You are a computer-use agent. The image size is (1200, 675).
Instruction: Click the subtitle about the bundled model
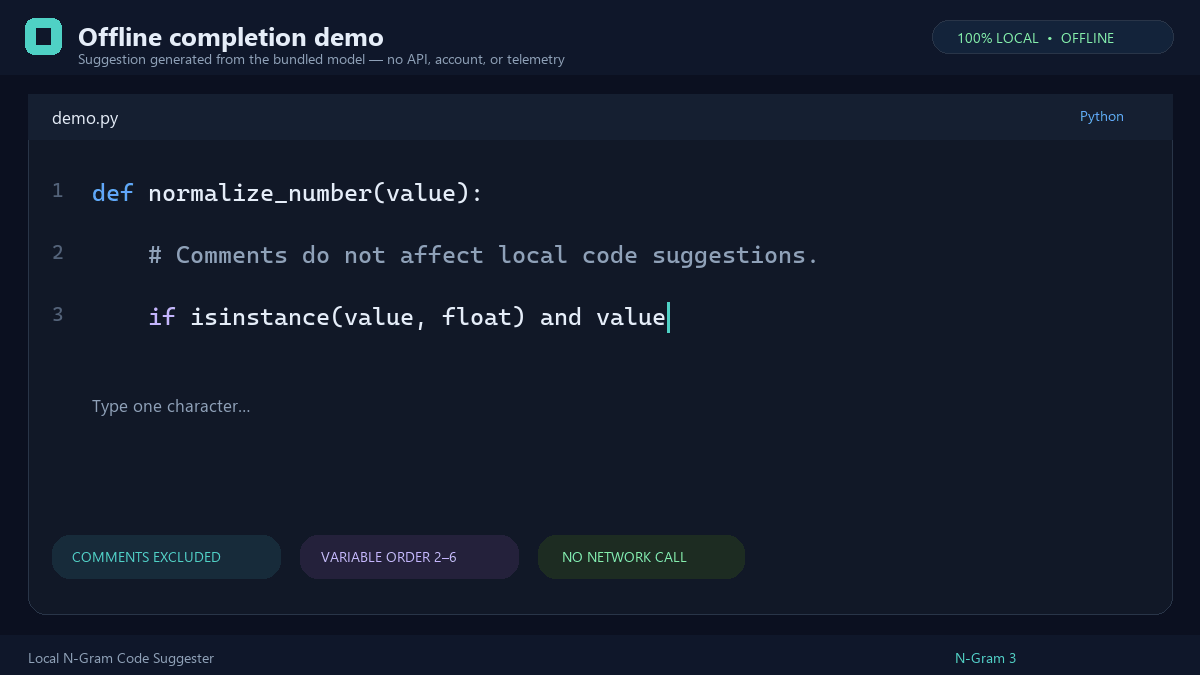pos(321,60)
